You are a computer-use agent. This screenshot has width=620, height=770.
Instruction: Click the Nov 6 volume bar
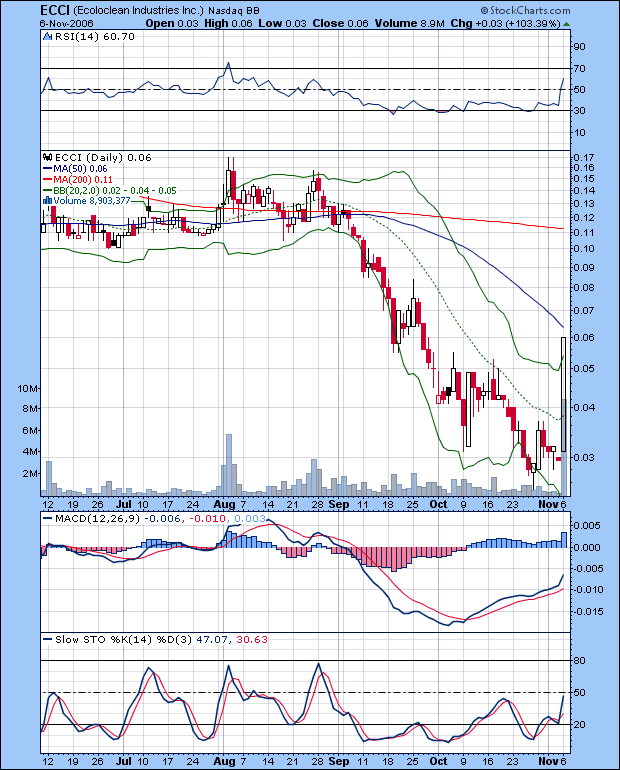tap(564, 447)
